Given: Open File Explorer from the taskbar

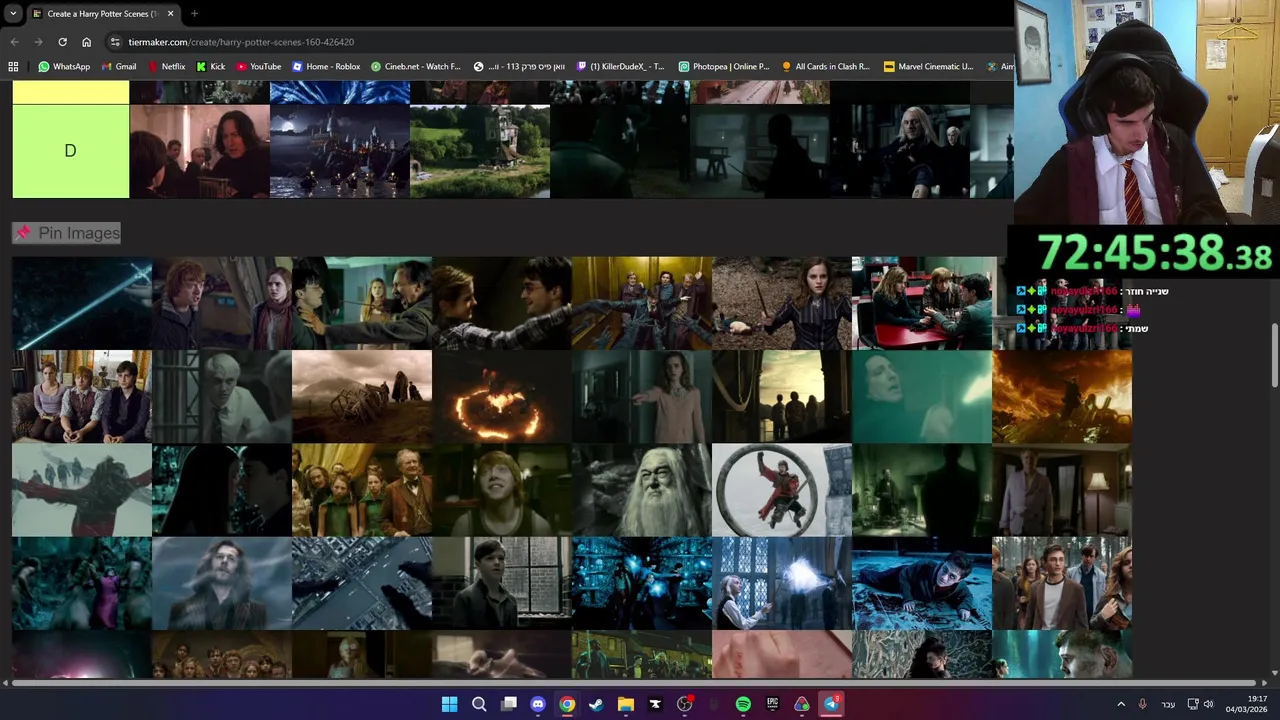Looking at the screenshot, I should [626, 704].
